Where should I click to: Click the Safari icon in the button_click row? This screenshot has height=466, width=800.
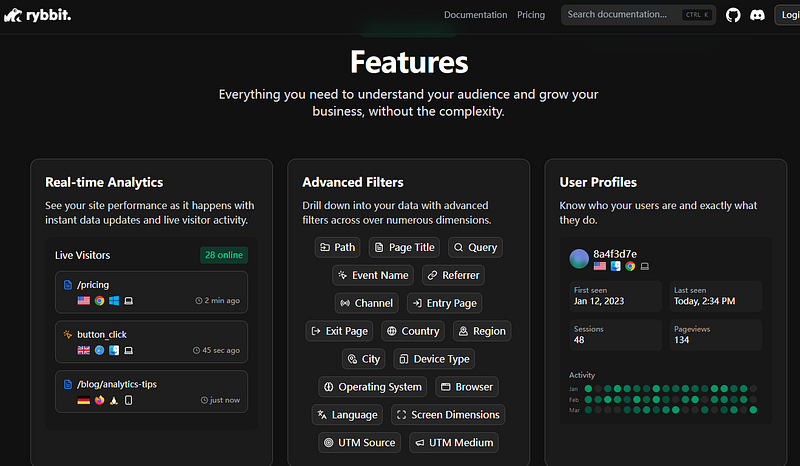(x=99, y=350)
